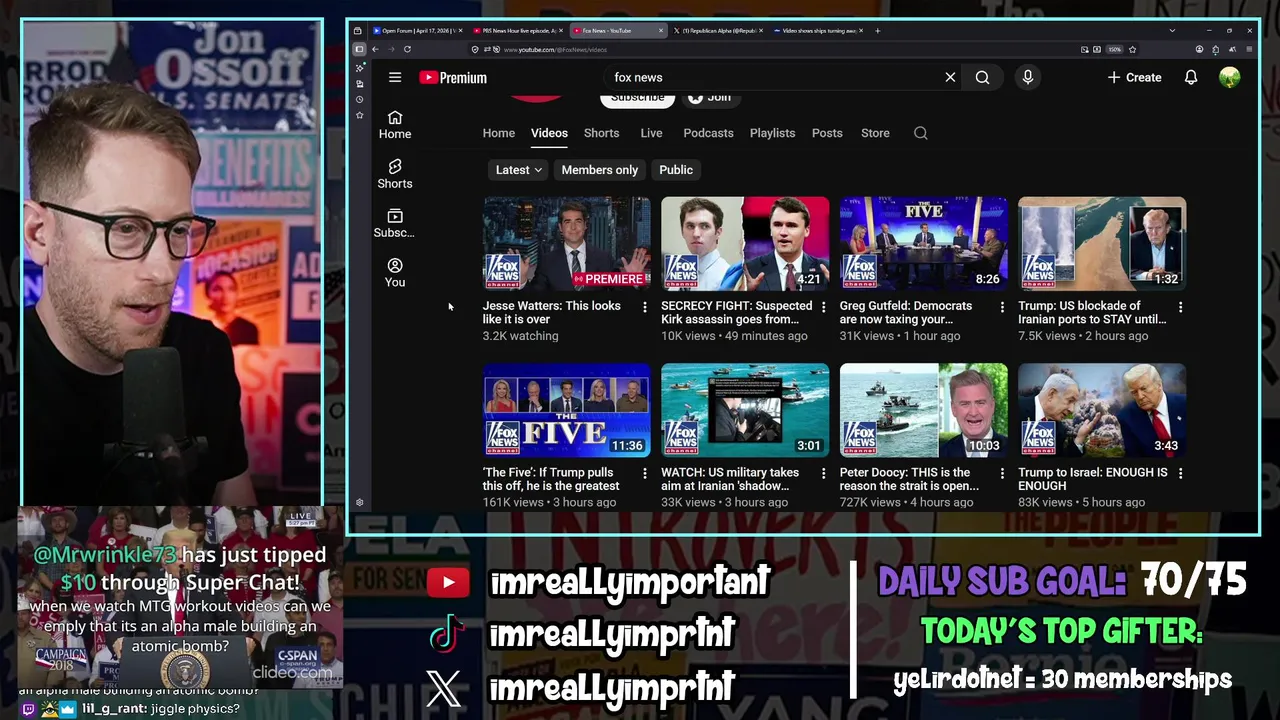Screen dimensions: 1280x720
Task: Open more options for Trump to Israel video
Action: 1180,474
